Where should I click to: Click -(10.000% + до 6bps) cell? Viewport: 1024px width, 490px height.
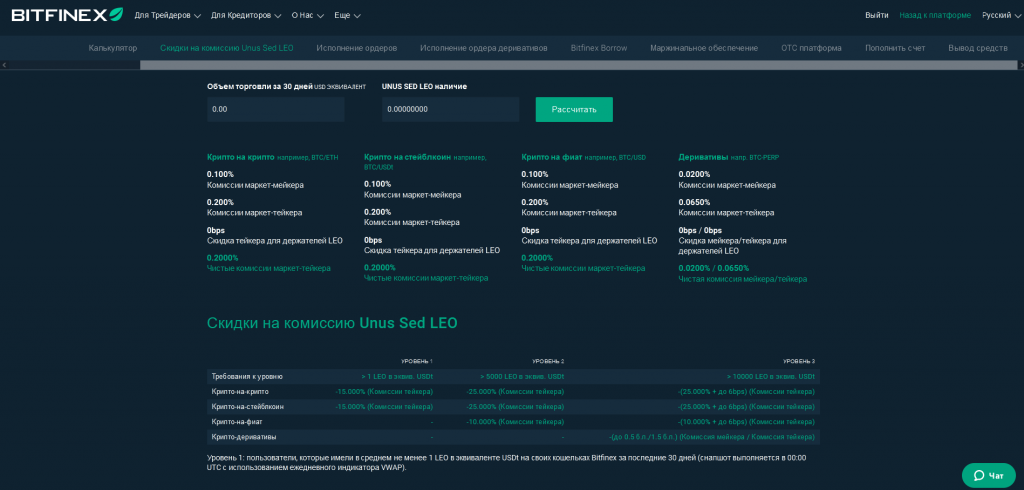pos(746,422)
